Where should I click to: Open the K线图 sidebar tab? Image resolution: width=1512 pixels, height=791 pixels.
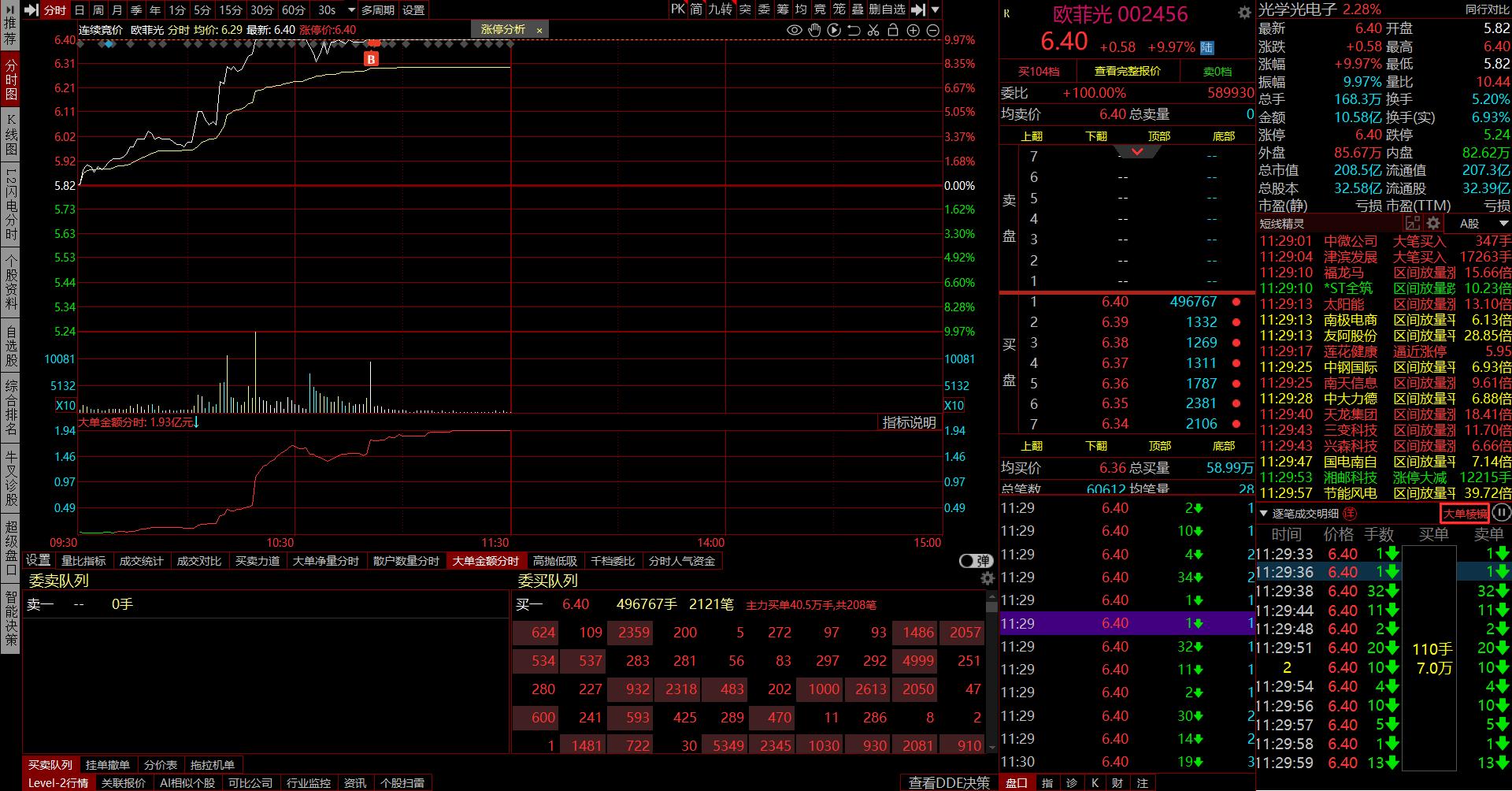(x=11, y=134)
